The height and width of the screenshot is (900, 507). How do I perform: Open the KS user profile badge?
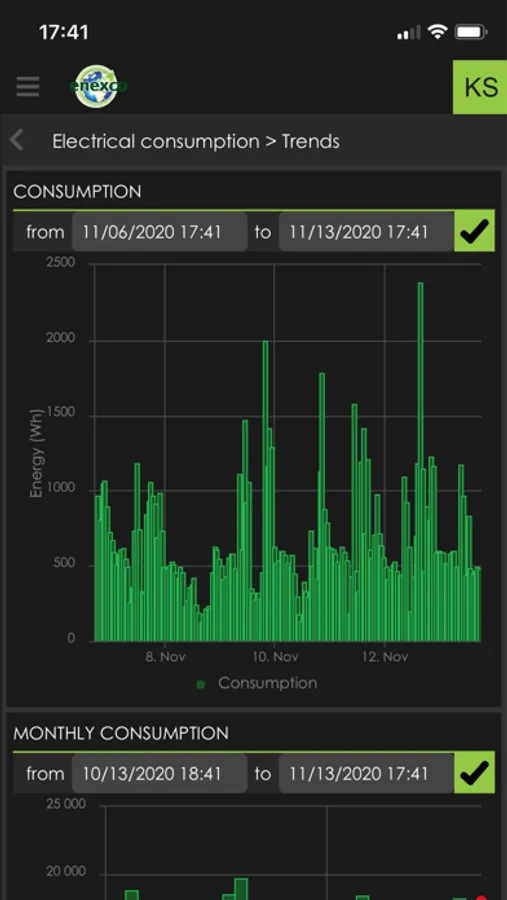click(480, 87)
